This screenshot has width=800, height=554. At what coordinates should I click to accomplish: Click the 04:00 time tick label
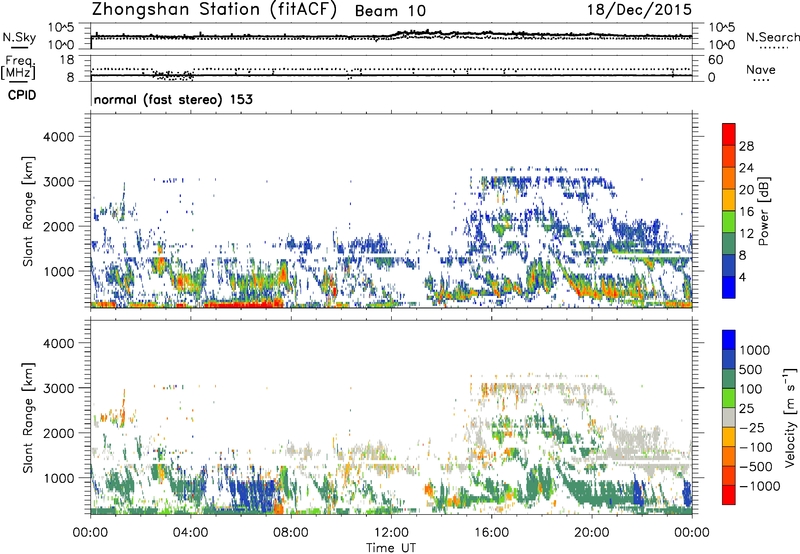click(x=190, y=533)
